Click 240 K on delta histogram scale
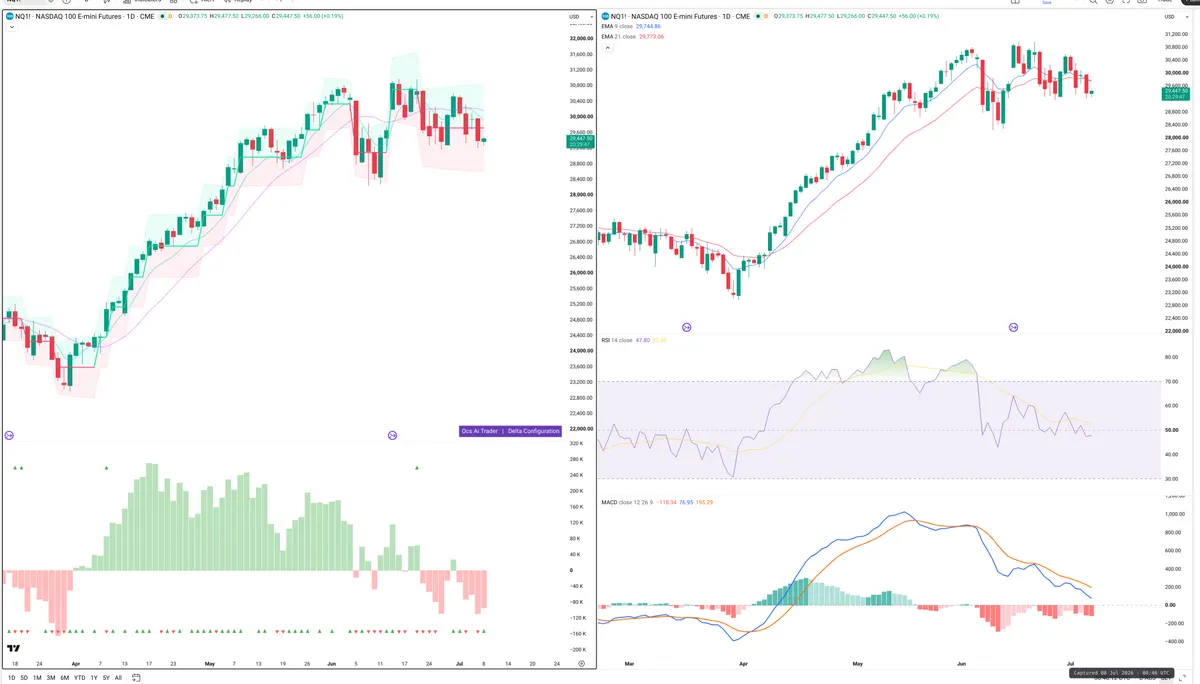The height and width of the screenshot is (684, 1200). [x=577, y=475]
